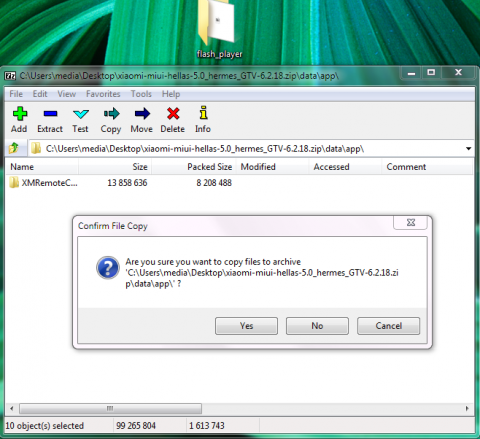Open the File menu

tap(16, 94)
